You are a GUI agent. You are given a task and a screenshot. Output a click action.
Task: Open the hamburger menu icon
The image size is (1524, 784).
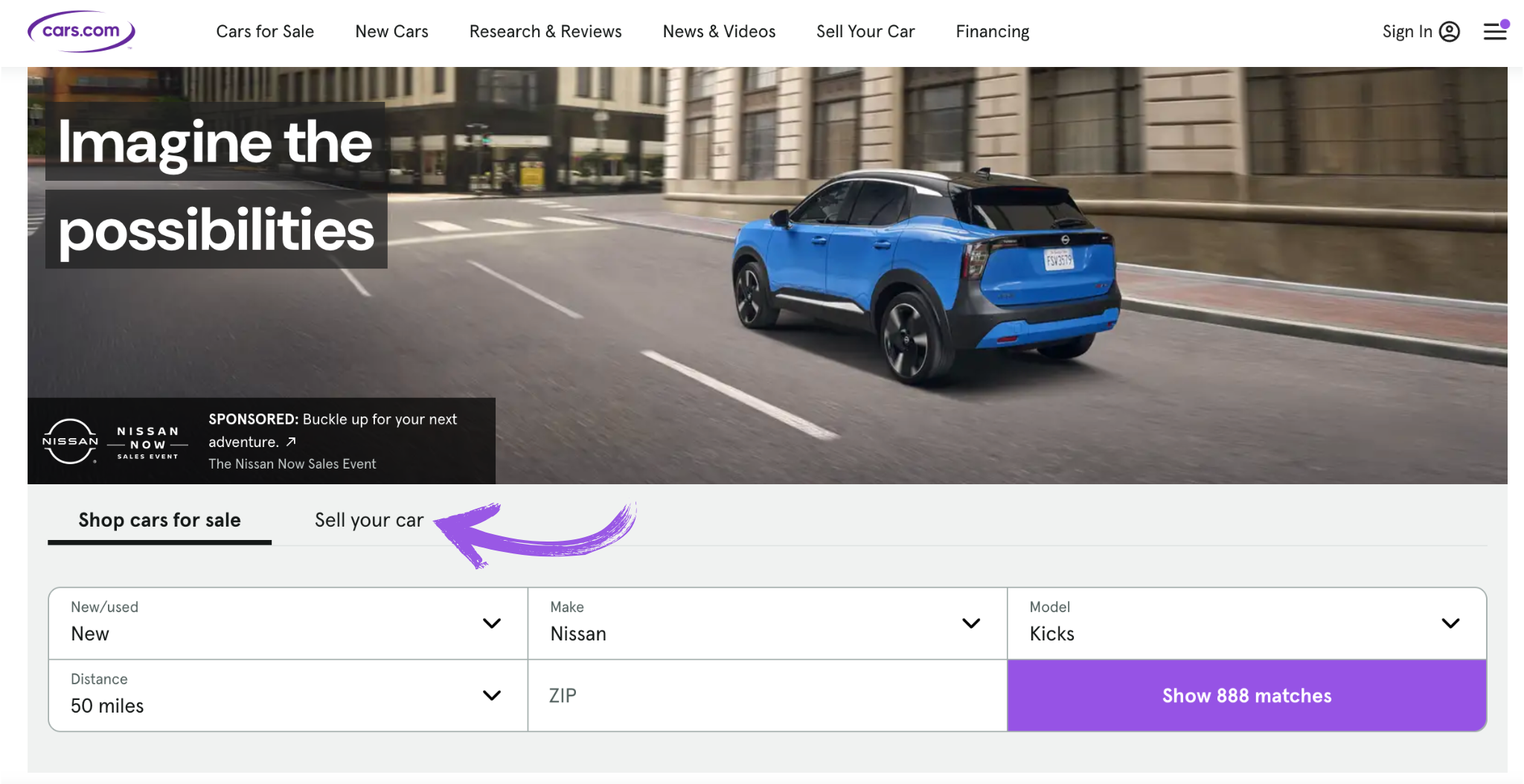pyautogui.click(x=1495, y=31)
